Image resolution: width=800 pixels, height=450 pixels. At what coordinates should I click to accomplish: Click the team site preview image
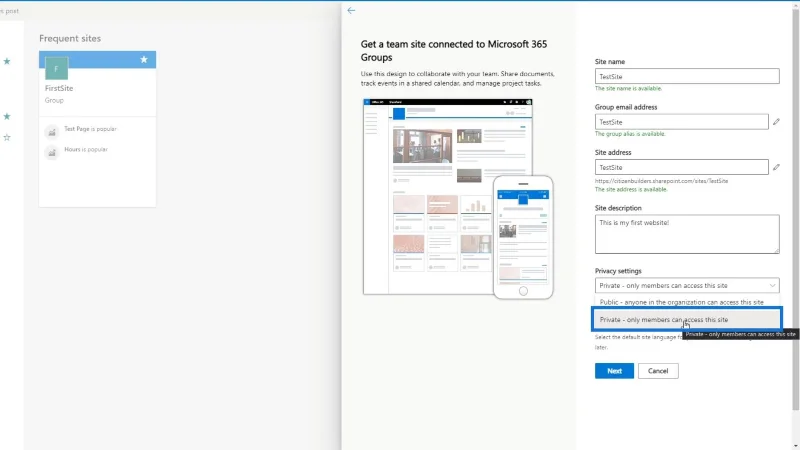click(458, 198)
